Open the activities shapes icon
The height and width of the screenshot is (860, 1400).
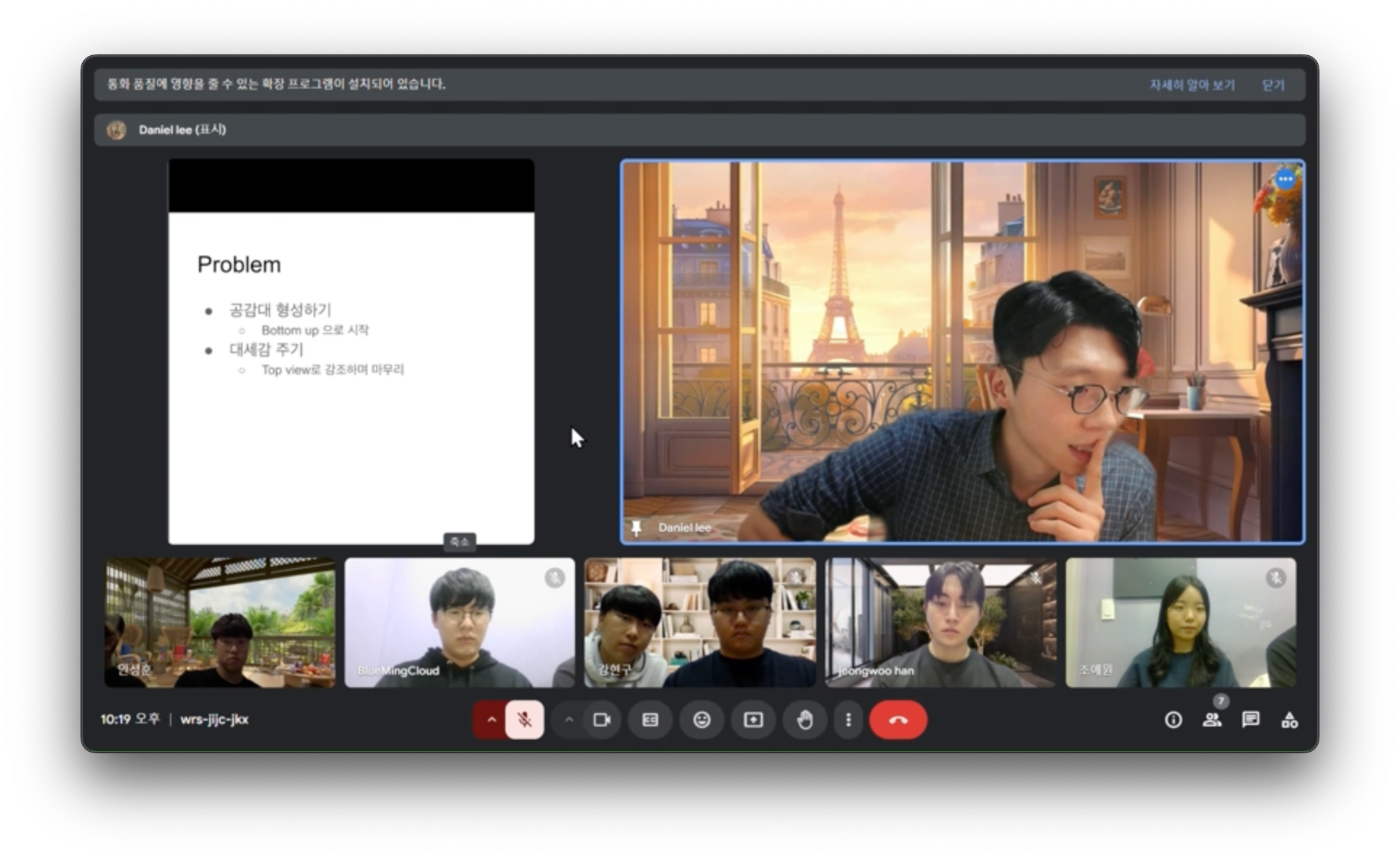[x=1289, y=720]
